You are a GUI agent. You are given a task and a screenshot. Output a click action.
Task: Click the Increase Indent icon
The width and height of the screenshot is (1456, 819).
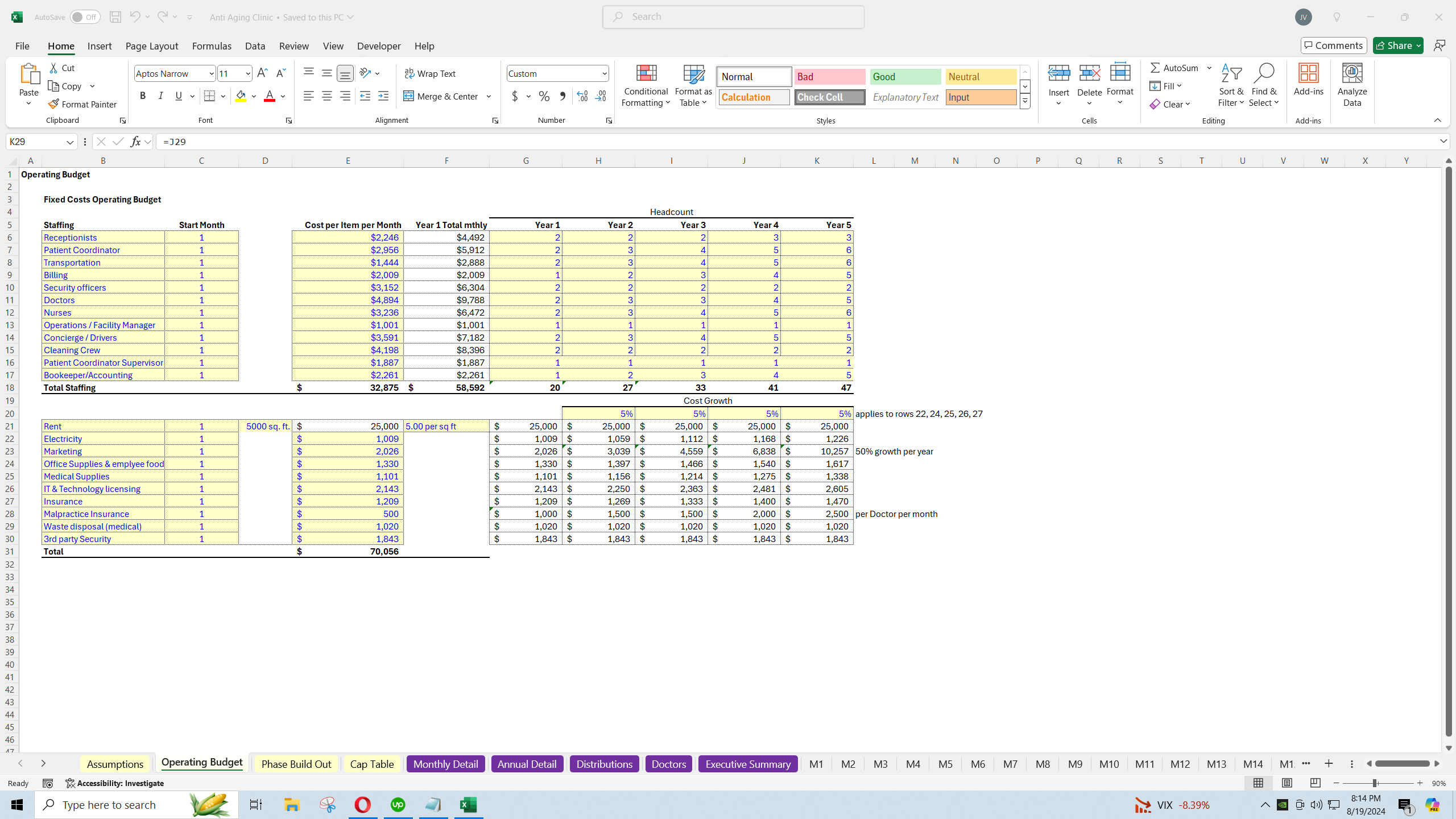tap(383, 96)
